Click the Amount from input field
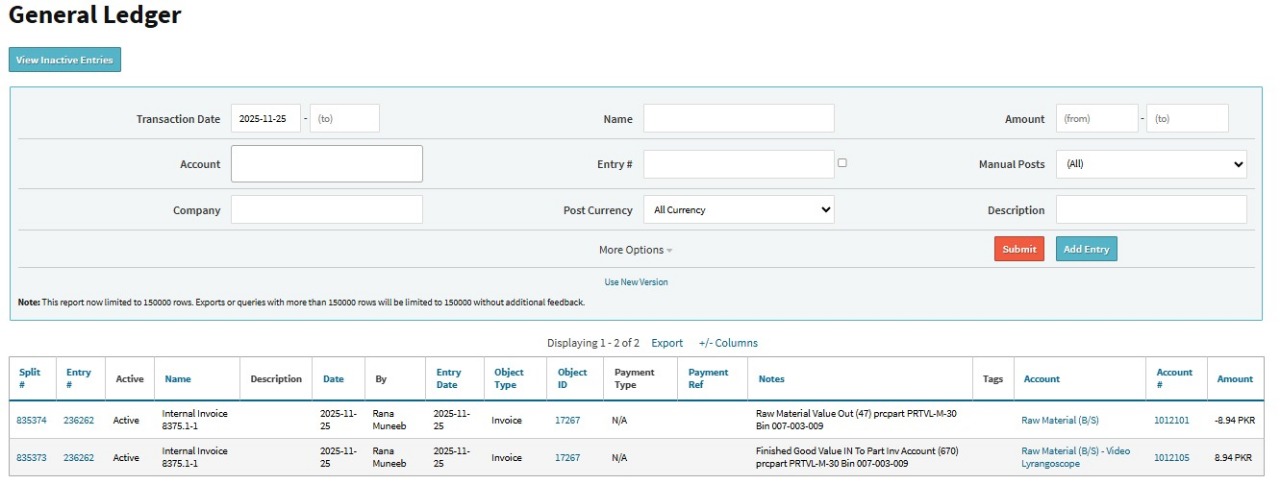 click(x=1097, y=118)
